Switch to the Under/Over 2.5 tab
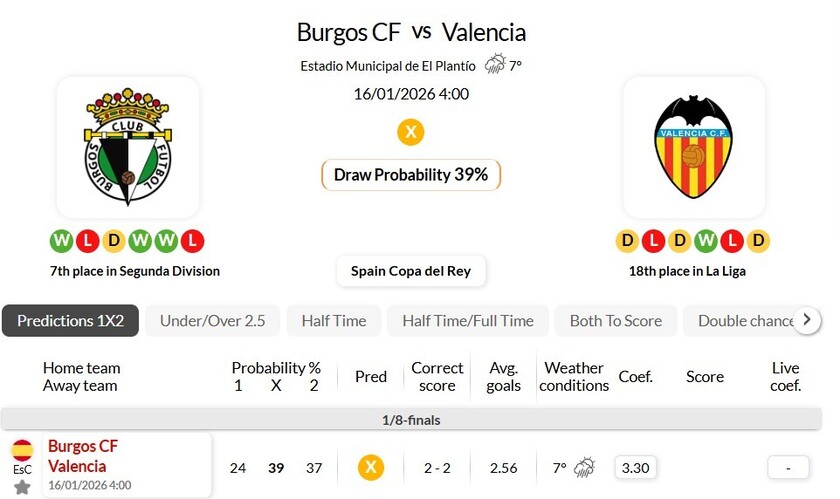Viewport: 840px width, 499px height. tap(212, 321)
